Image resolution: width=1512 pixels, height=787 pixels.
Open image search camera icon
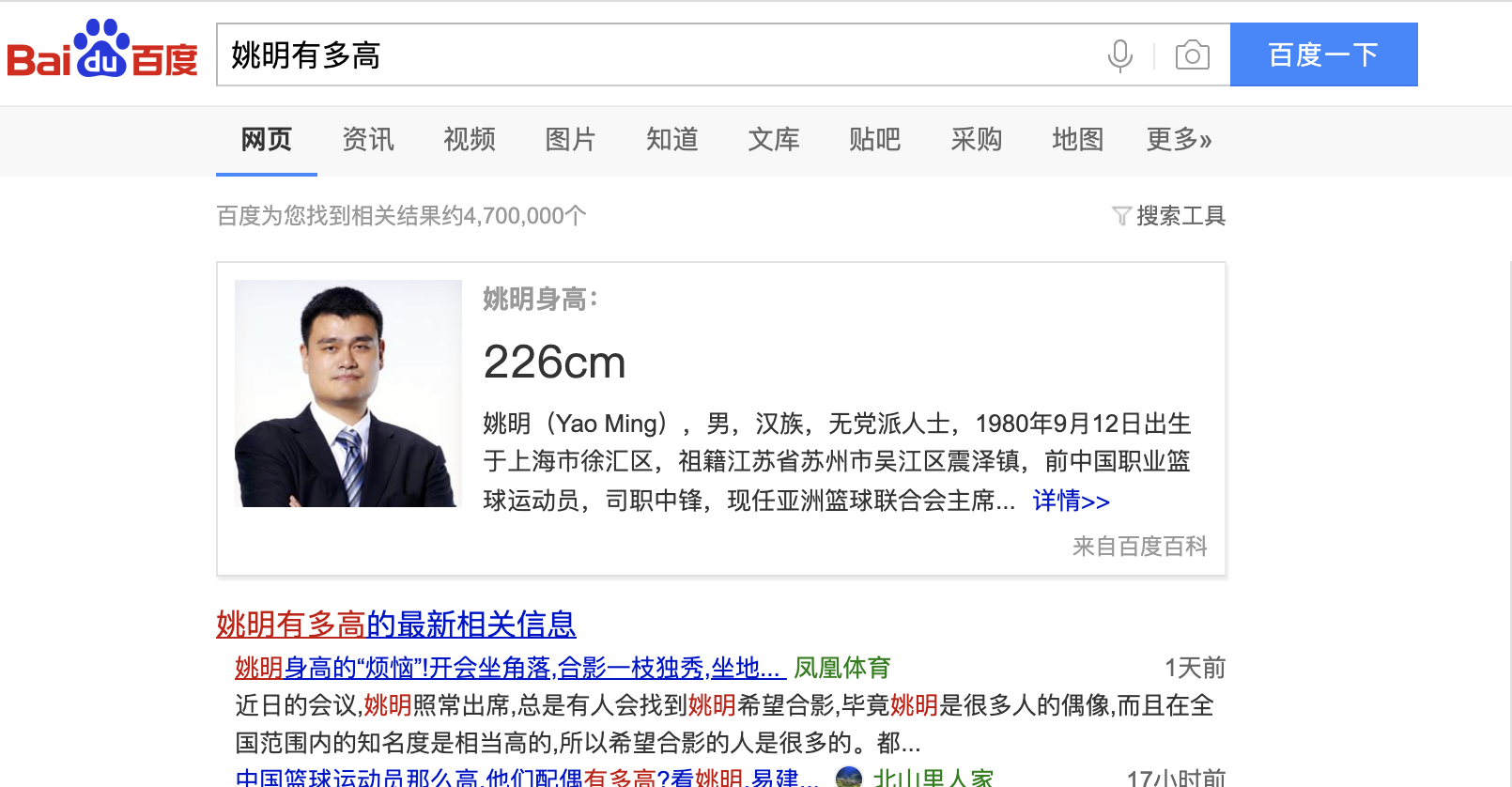coord(1192,55)
